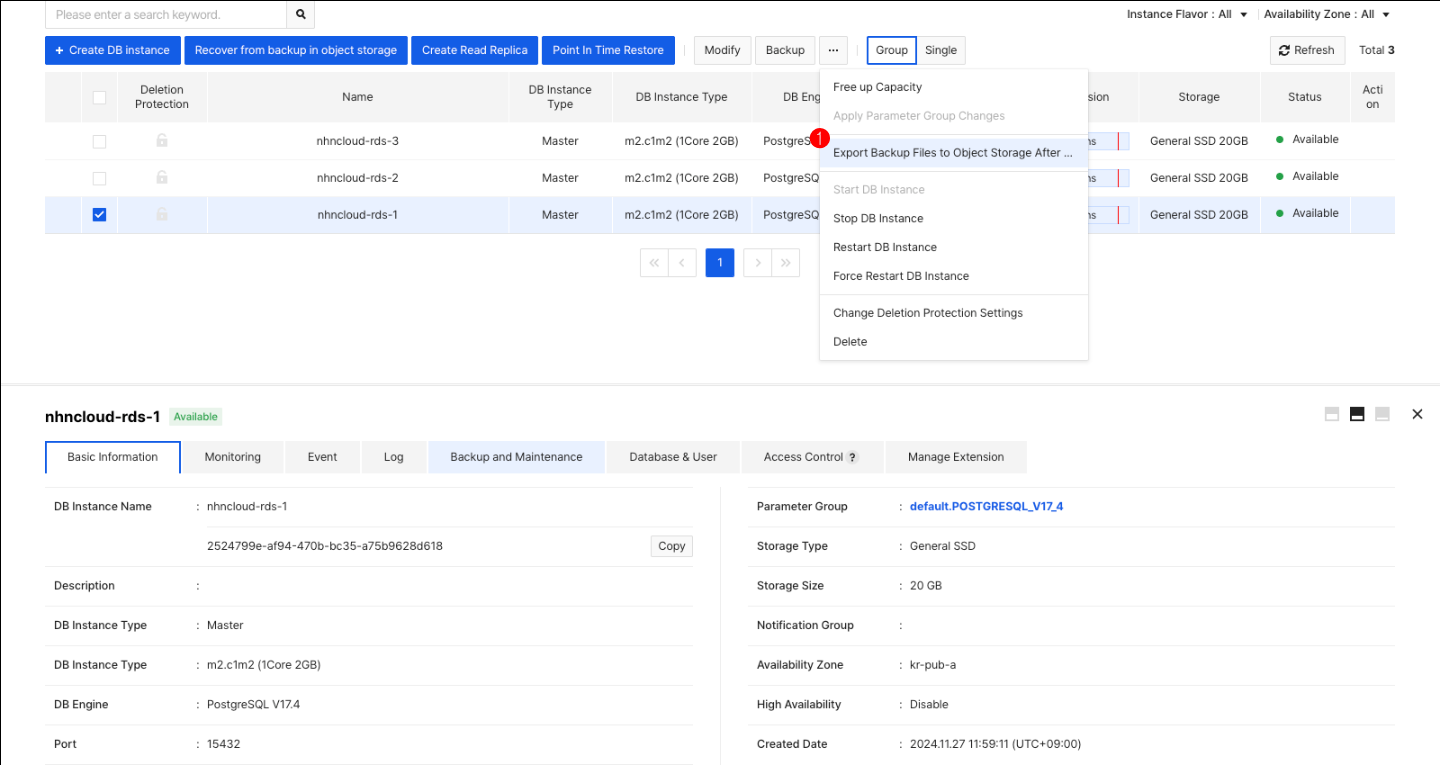Go to next page arrow
Viewport: 1440px width, 765px height.
[758, 263]
